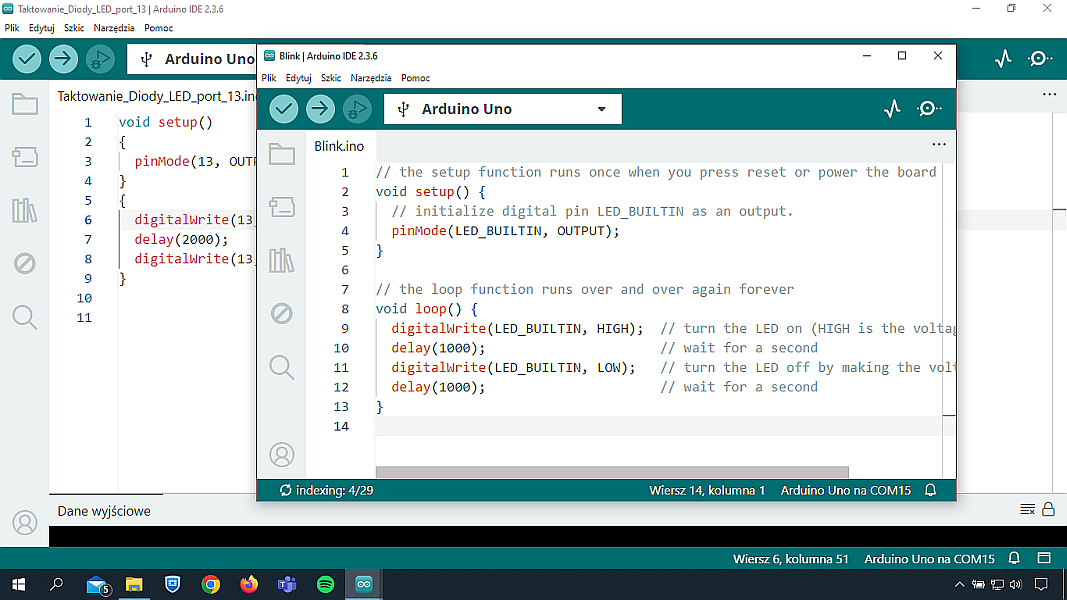
Task: Upload sketch in Blink window
Action: [x=321, y=109]
